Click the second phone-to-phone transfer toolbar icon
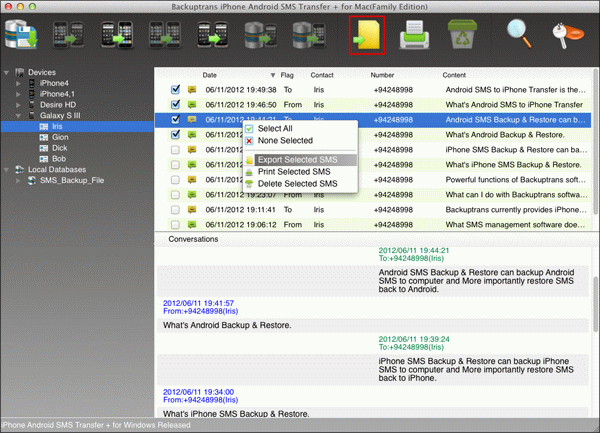The image size is (600, 433). [x=117, y=35]
